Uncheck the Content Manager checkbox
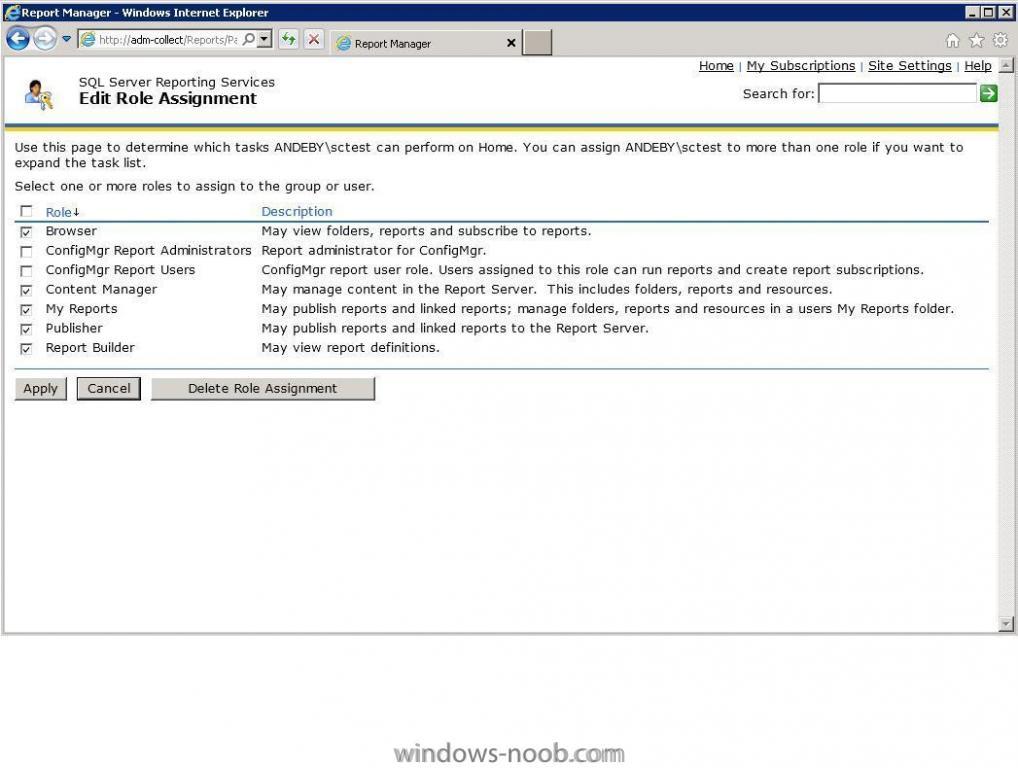 [26, 290]
